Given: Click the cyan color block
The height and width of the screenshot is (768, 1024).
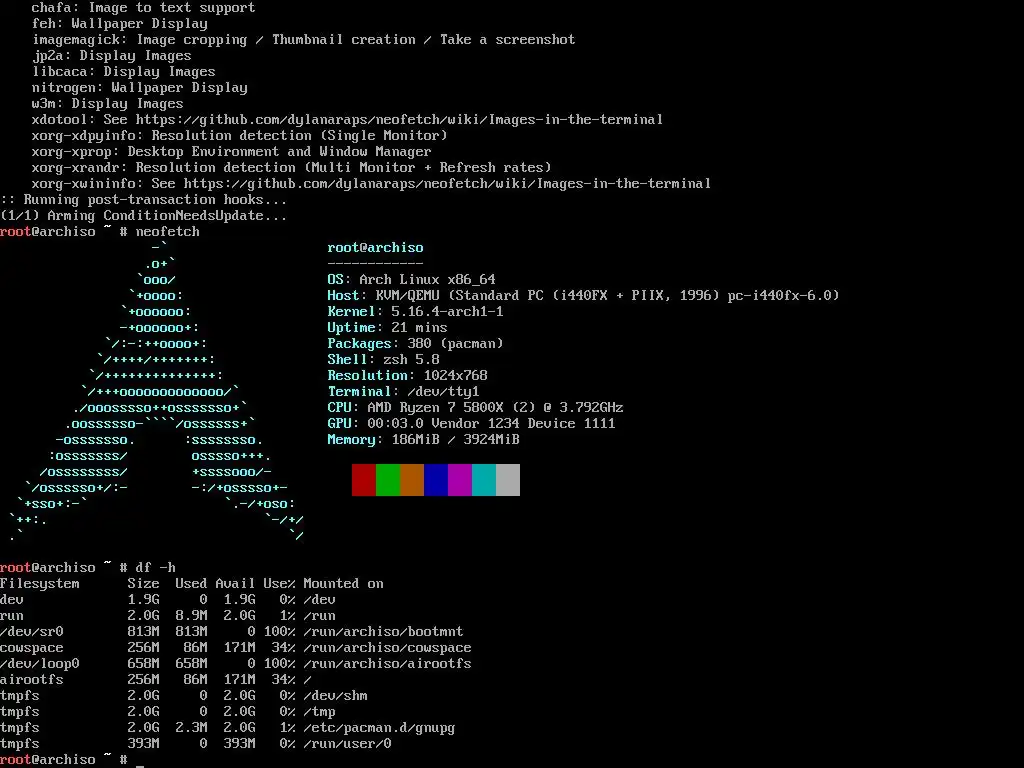Looking at the screenshot, I should pos(484,480).
